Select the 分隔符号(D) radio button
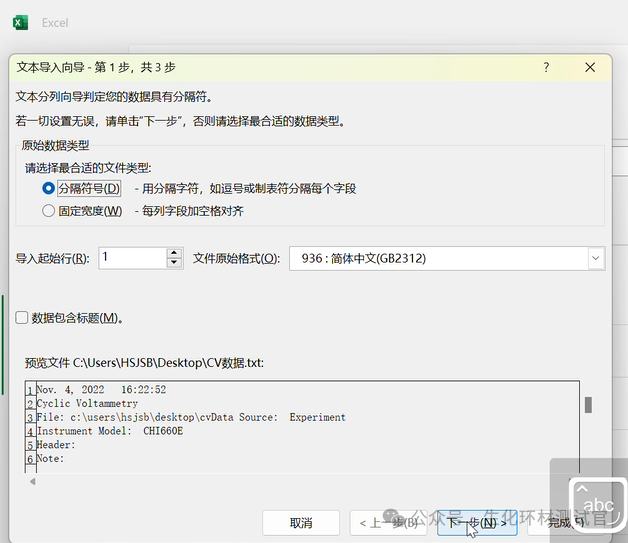The image size is (628, 543). [48, 188]
